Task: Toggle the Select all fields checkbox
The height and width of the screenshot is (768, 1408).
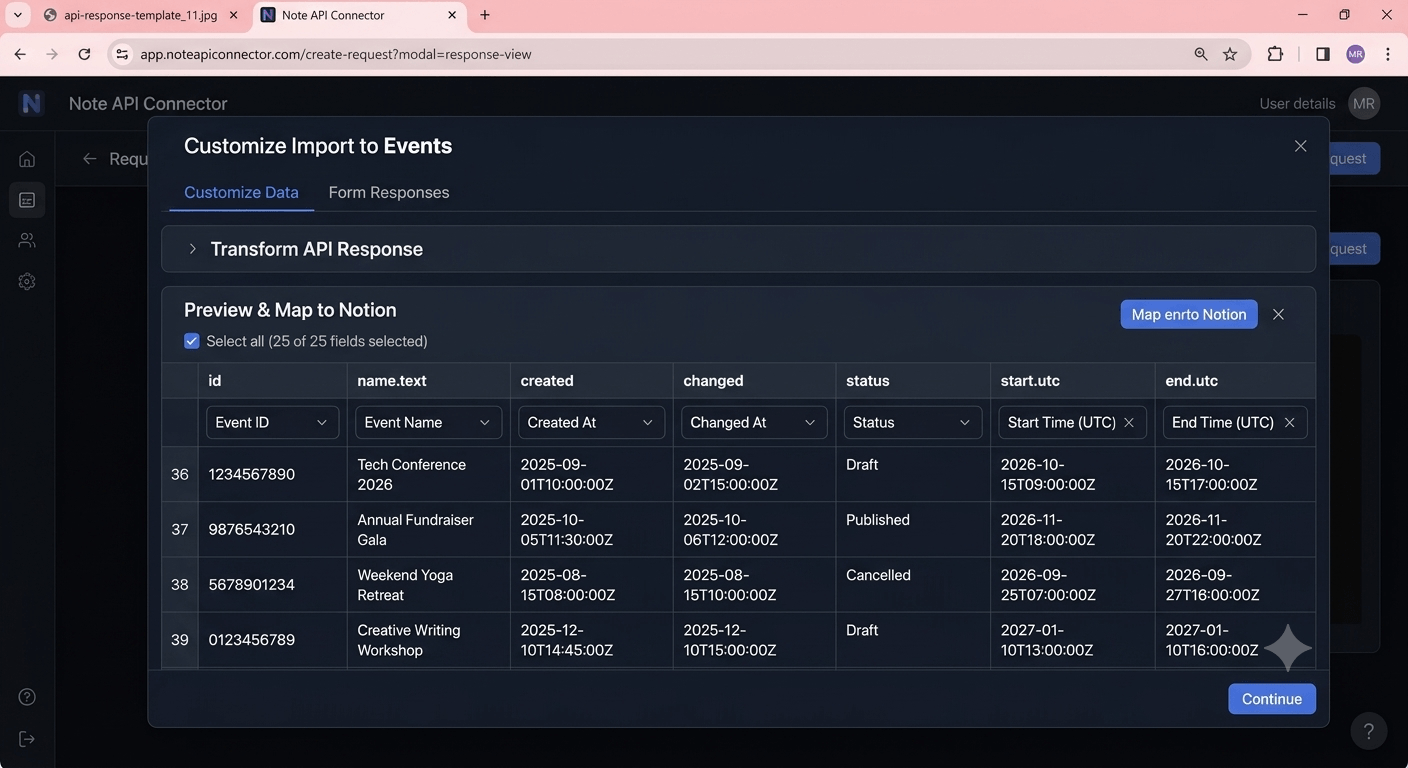Action: point(192,341)
